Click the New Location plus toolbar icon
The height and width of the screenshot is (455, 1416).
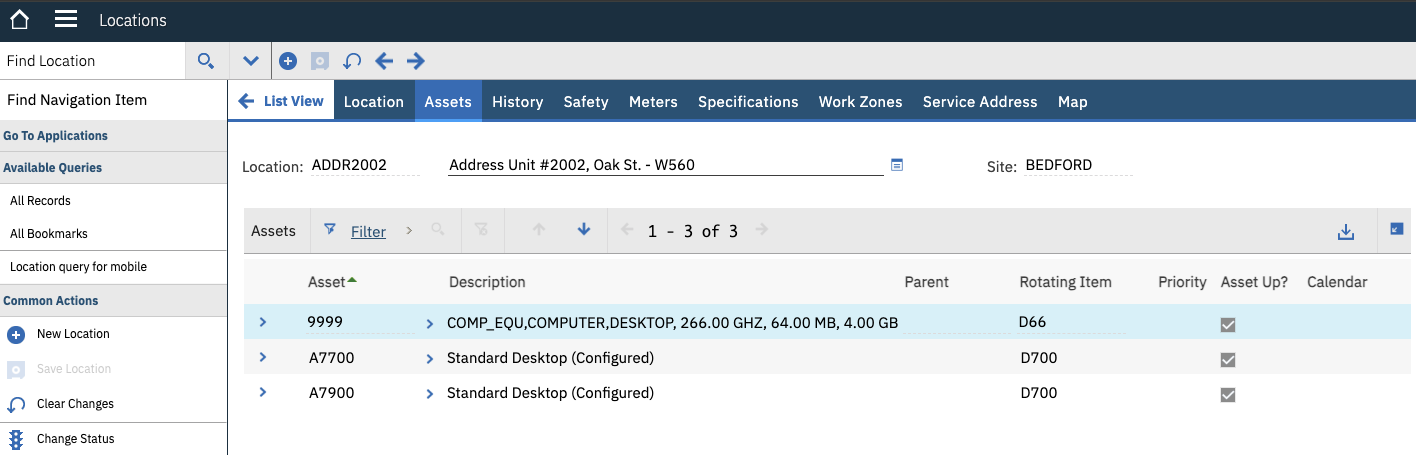[288, 61]
